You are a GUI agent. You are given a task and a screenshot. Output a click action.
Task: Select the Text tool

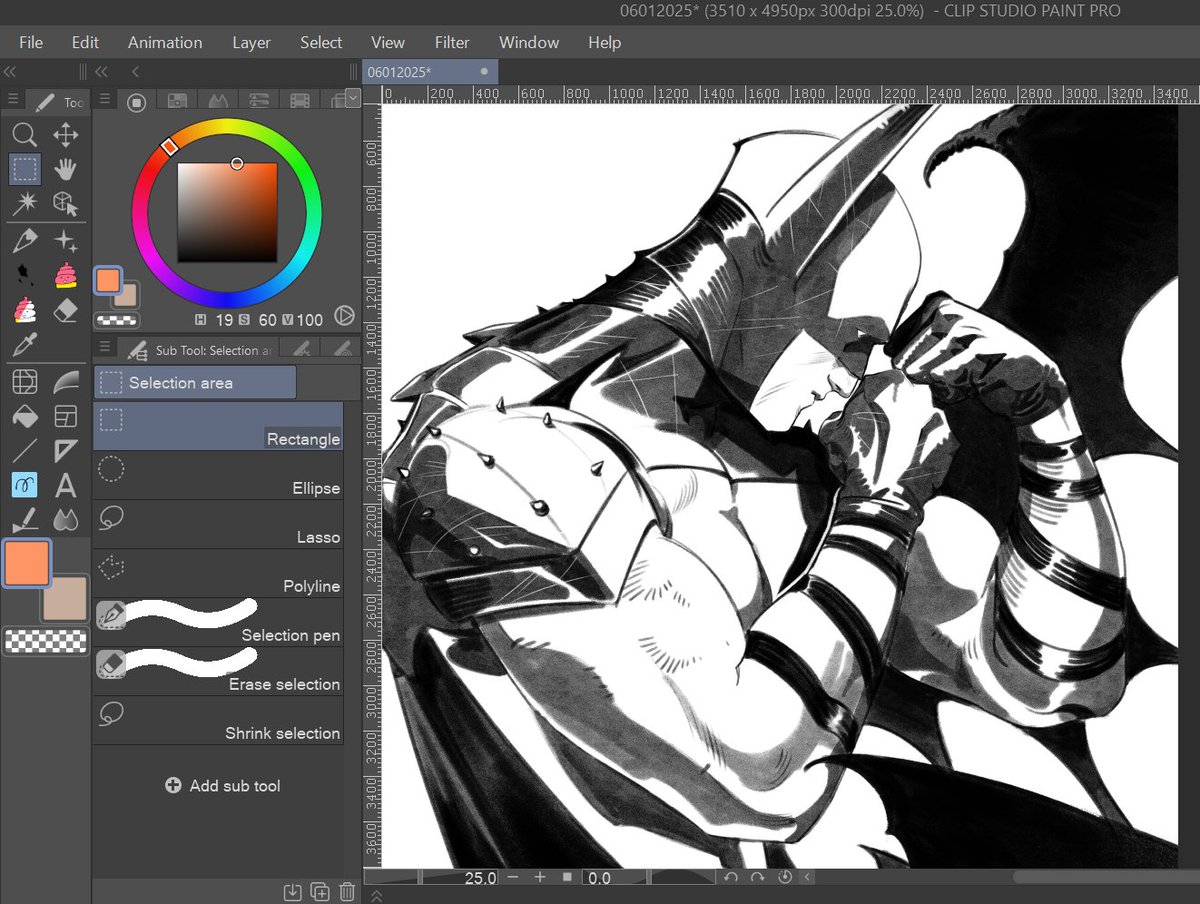pos(66,486)
